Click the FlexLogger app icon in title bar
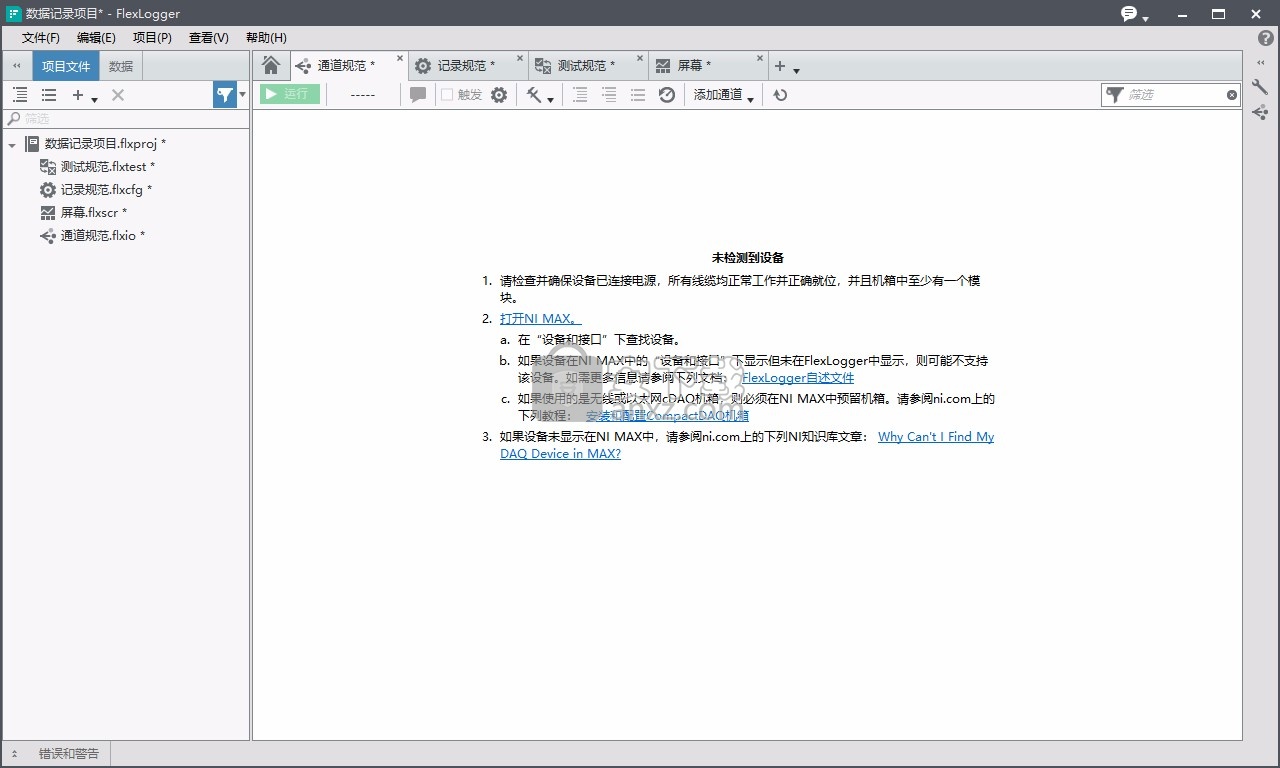Viewport: 1280px width, 768px height. (x=14, y=14)
